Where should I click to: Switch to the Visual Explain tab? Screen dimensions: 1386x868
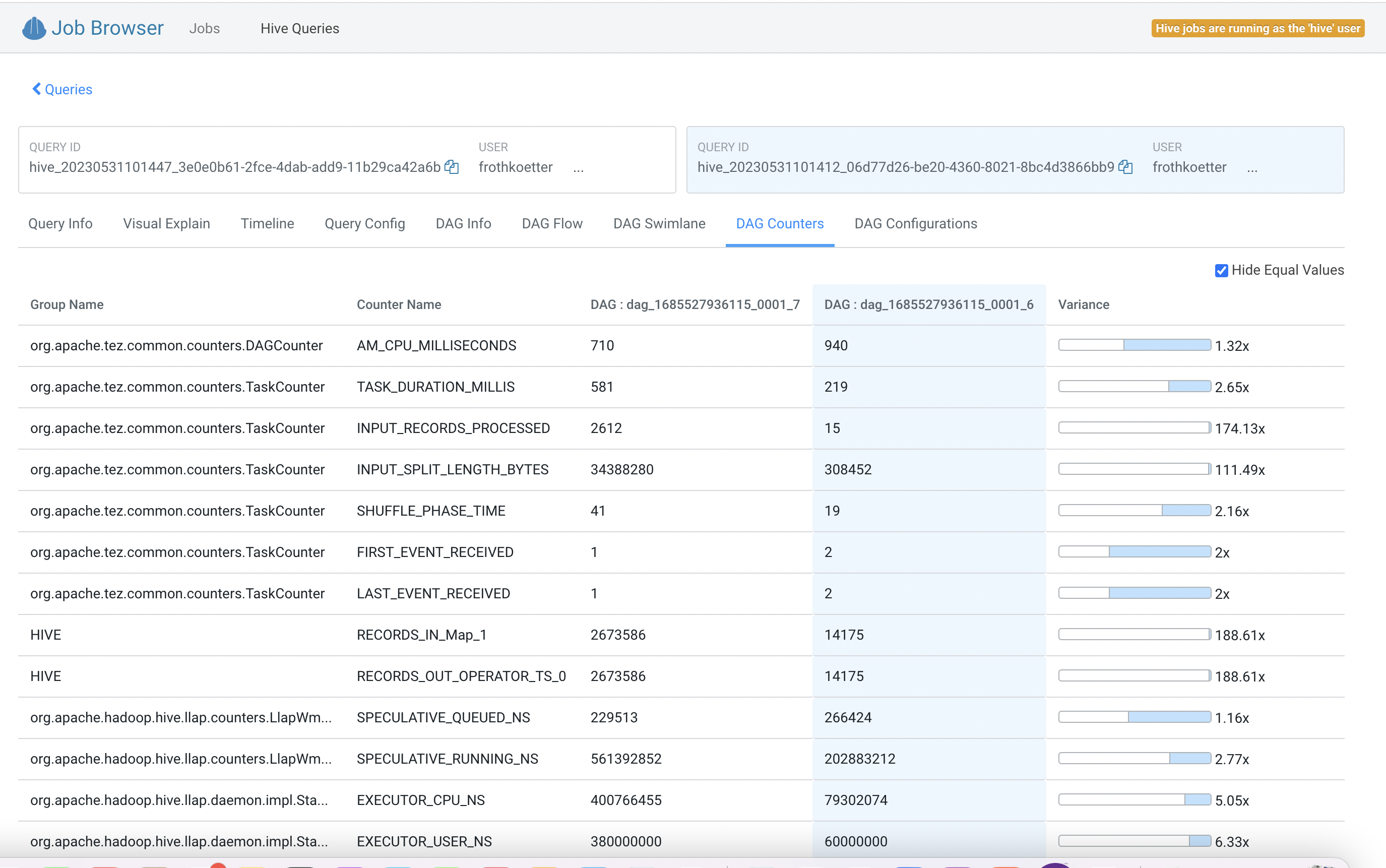click(x=166, y=223)
